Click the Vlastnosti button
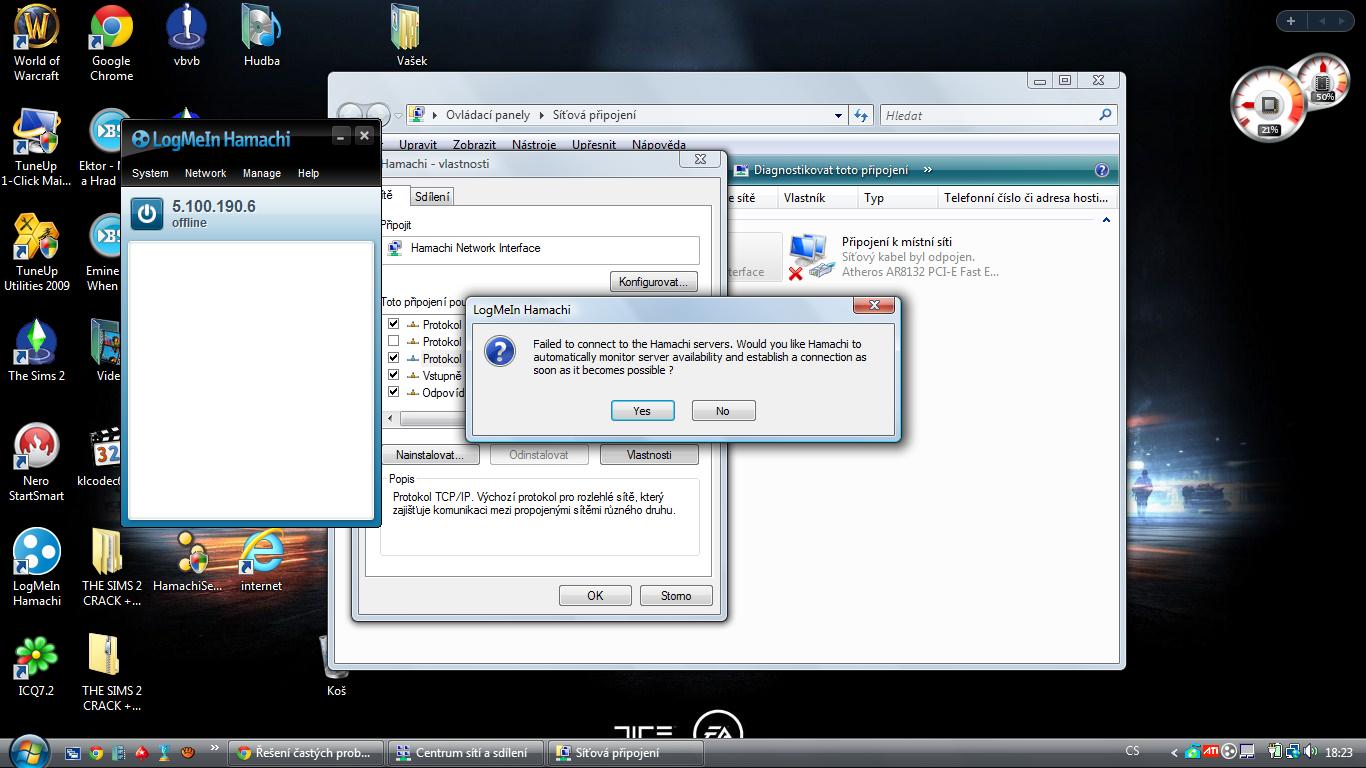The width and height of the screenshot is (1366, 768). [x=649, y=455]
